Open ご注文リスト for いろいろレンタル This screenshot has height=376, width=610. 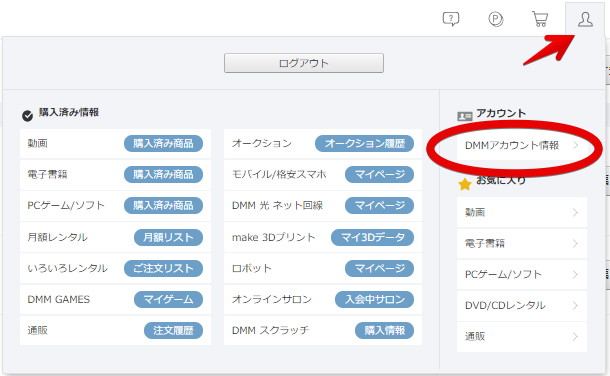163,268
